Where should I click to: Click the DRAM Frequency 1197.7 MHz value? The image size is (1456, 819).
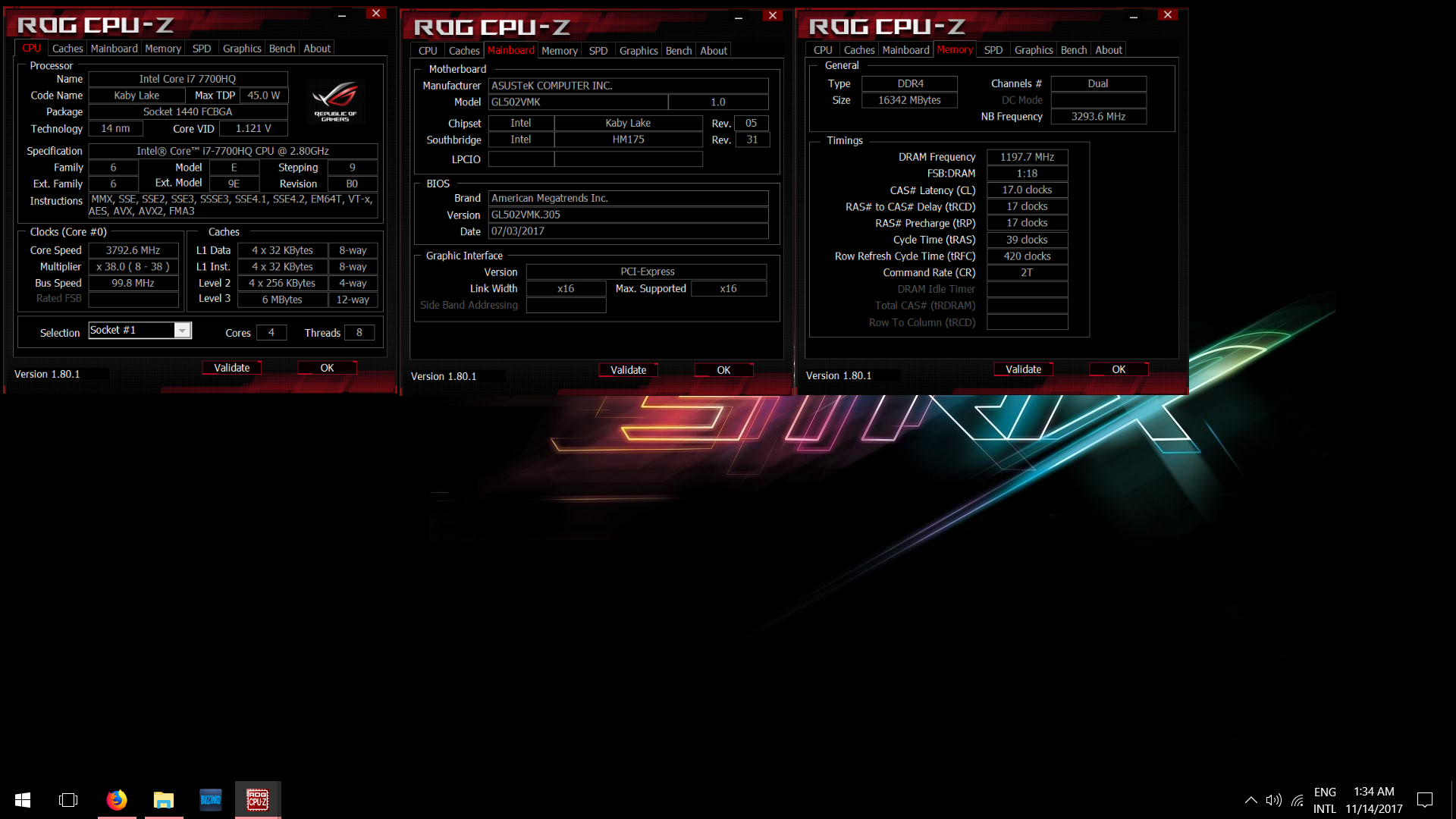(1027, 157)
